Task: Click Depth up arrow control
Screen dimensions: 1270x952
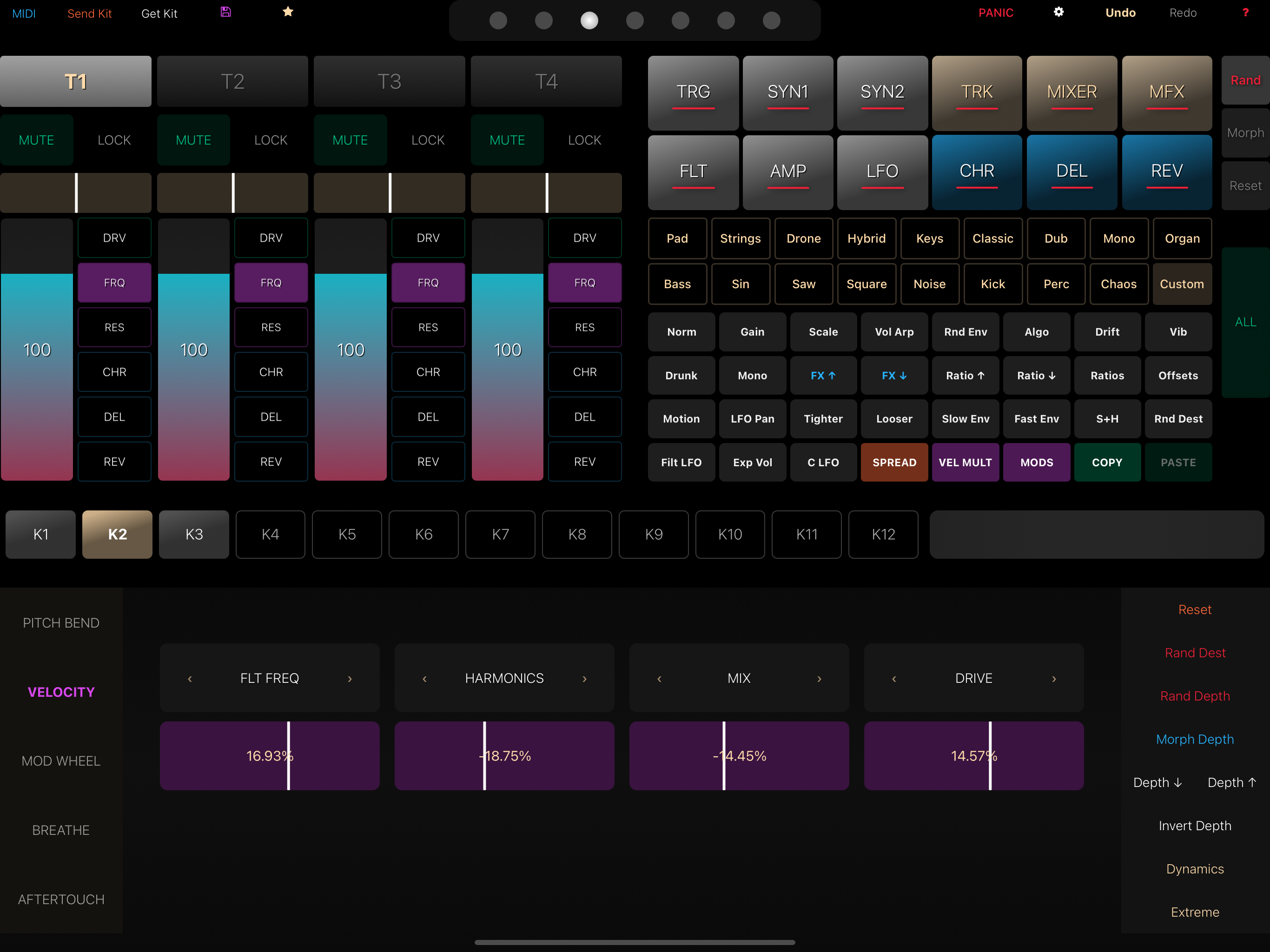Action: point(1232,783)
